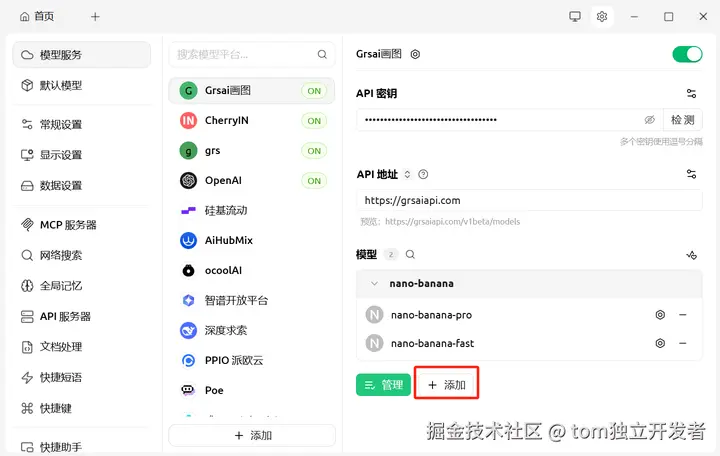
Task: Remove the nano-banana-fast model
Action: tap(683, 343)
